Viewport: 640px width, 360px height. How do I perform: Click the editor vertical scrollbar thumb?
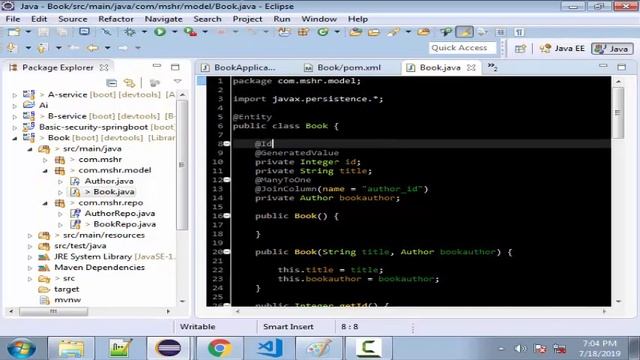tap(618, 113)
